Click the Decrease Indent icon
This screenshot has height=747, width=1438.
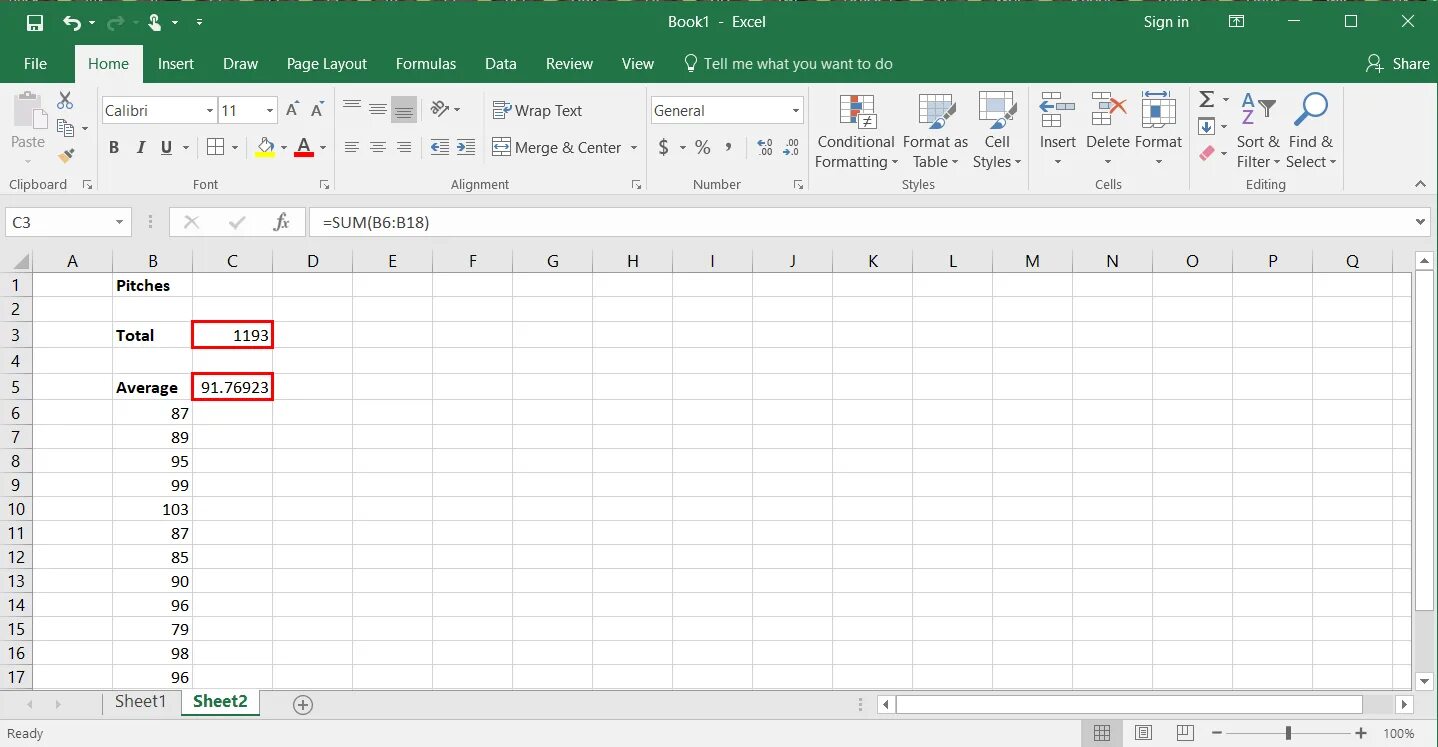tap(440, 147)
